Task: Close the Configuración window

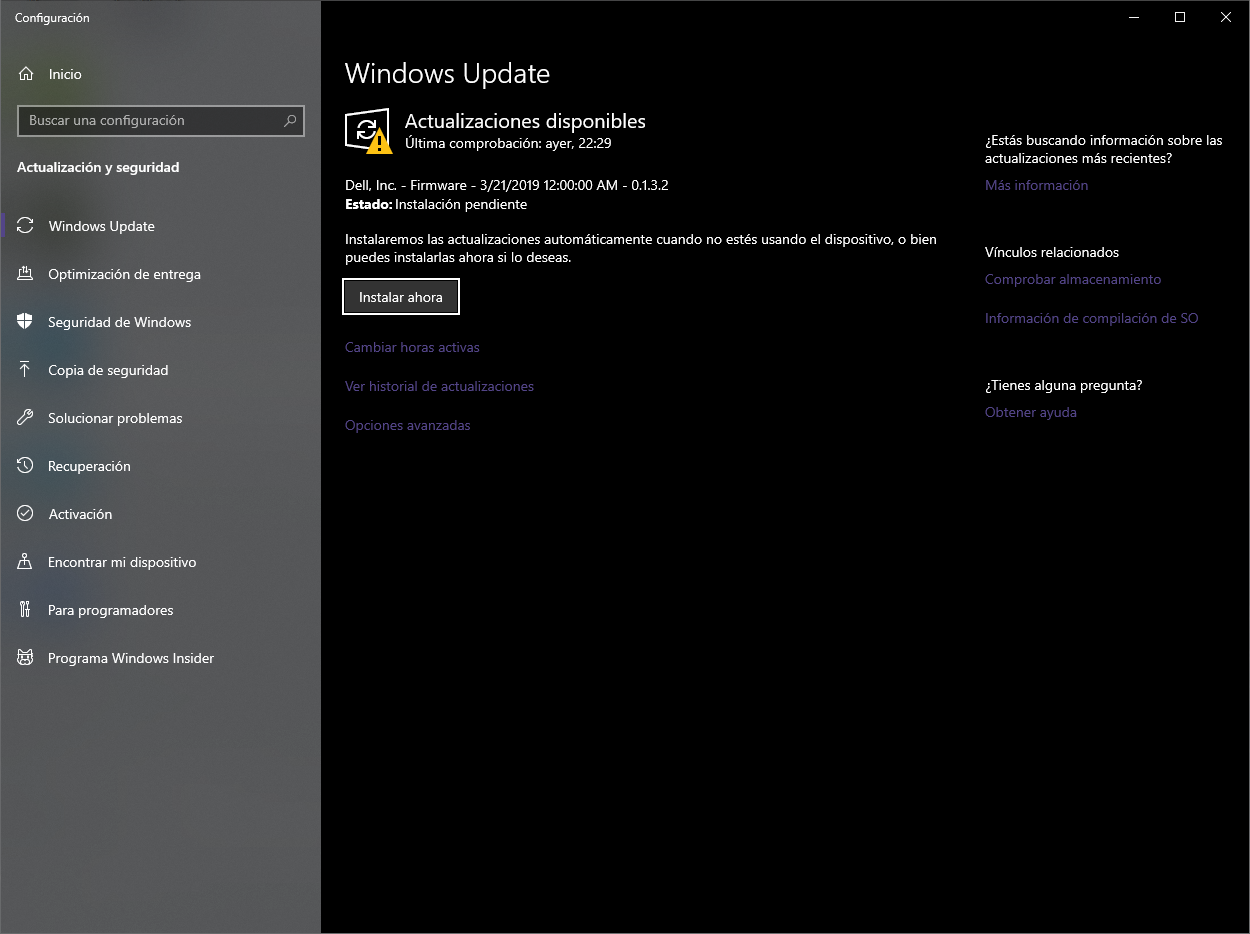Action: (x=1226, y=17)
